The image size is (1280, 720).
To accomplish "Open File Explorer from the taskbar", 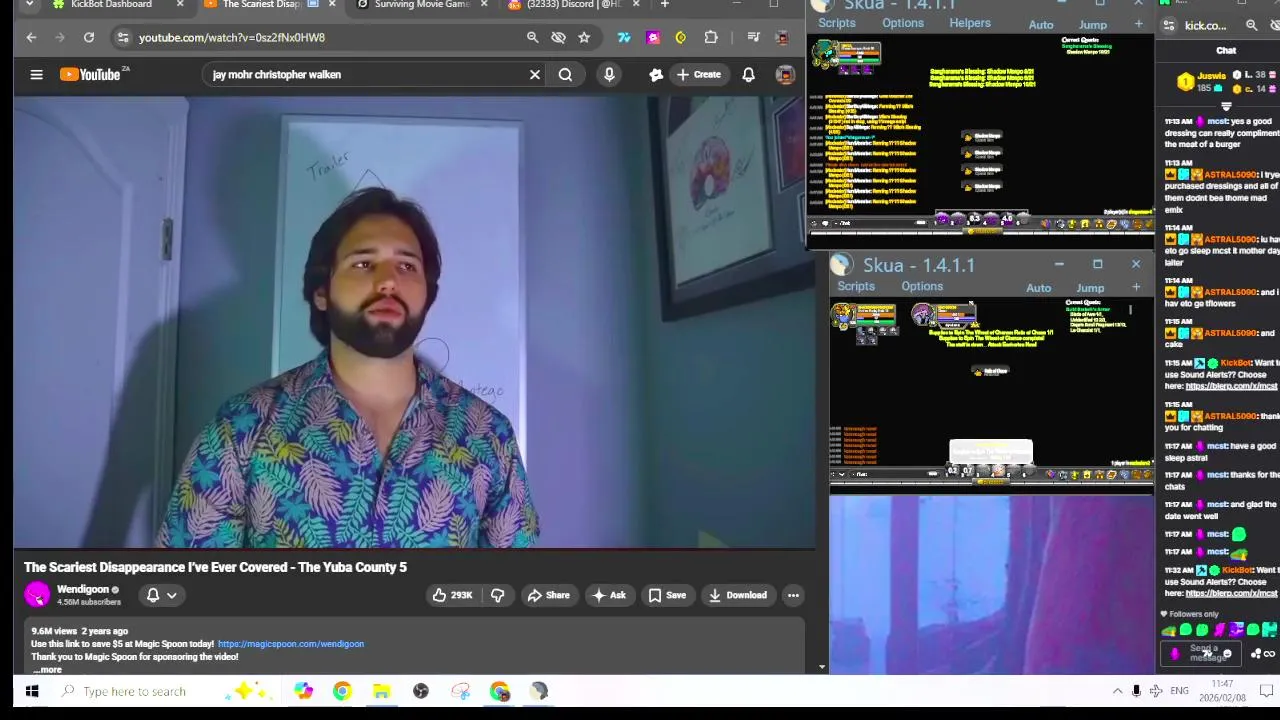I will click(381, 691).
